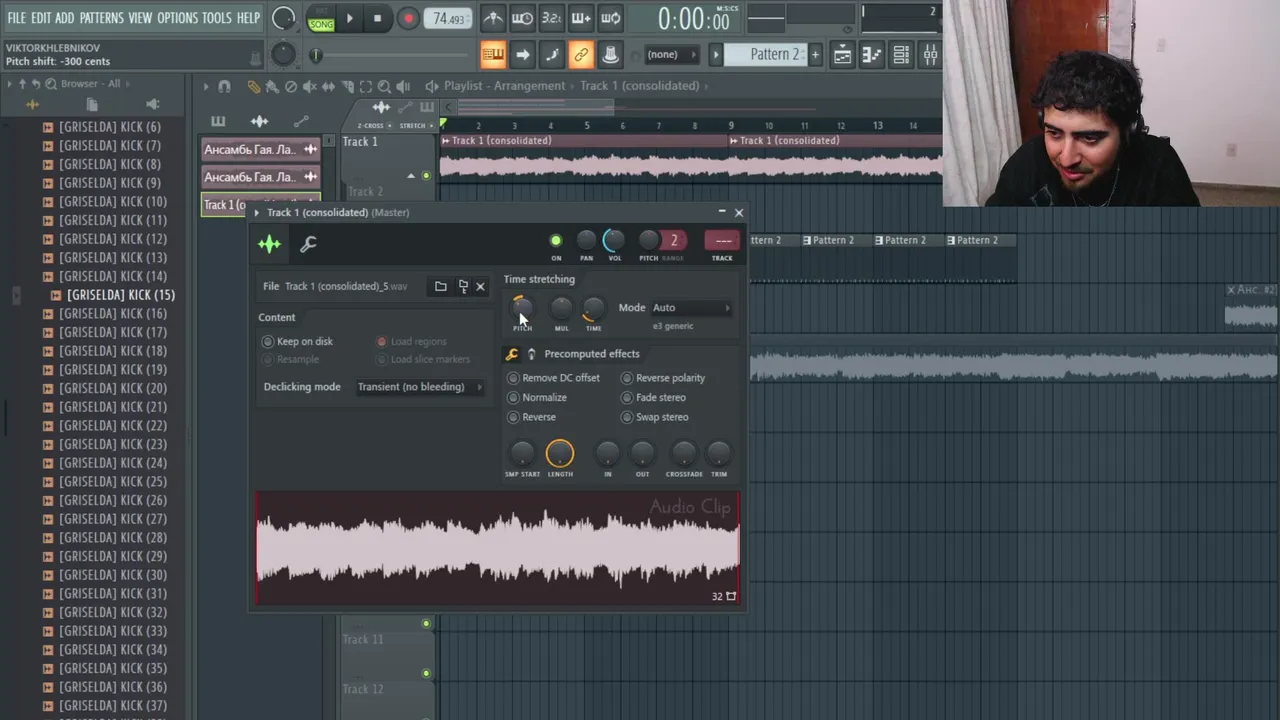This screenshot has height=720, width=1280.
Task: Click the TRACK mixer routing box in the sampler
Action: (722, 240)
